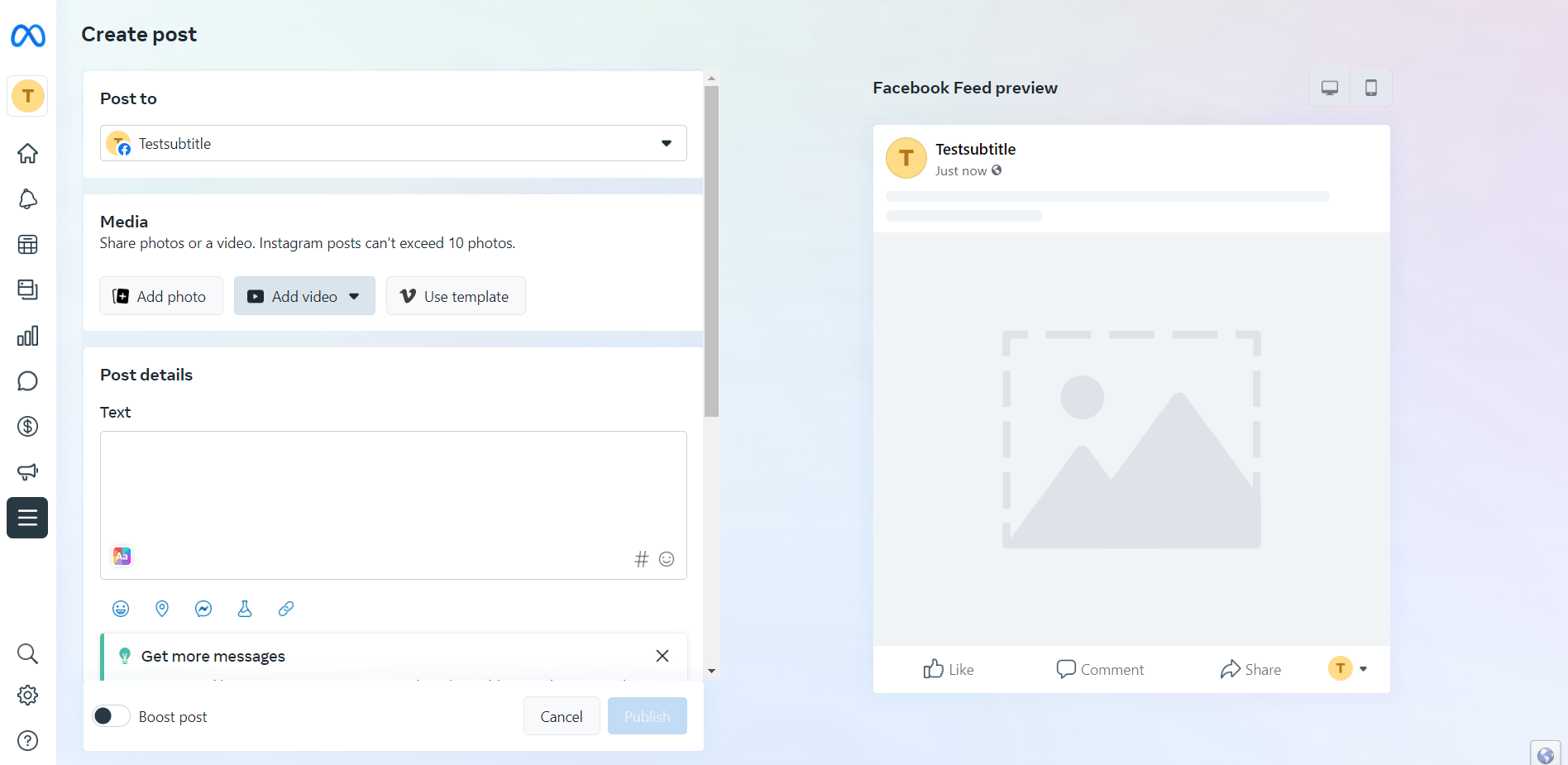Toggle the Boost post switch
The width and height of the screenshot is (1568, 765).
click(x=111, y=716)
